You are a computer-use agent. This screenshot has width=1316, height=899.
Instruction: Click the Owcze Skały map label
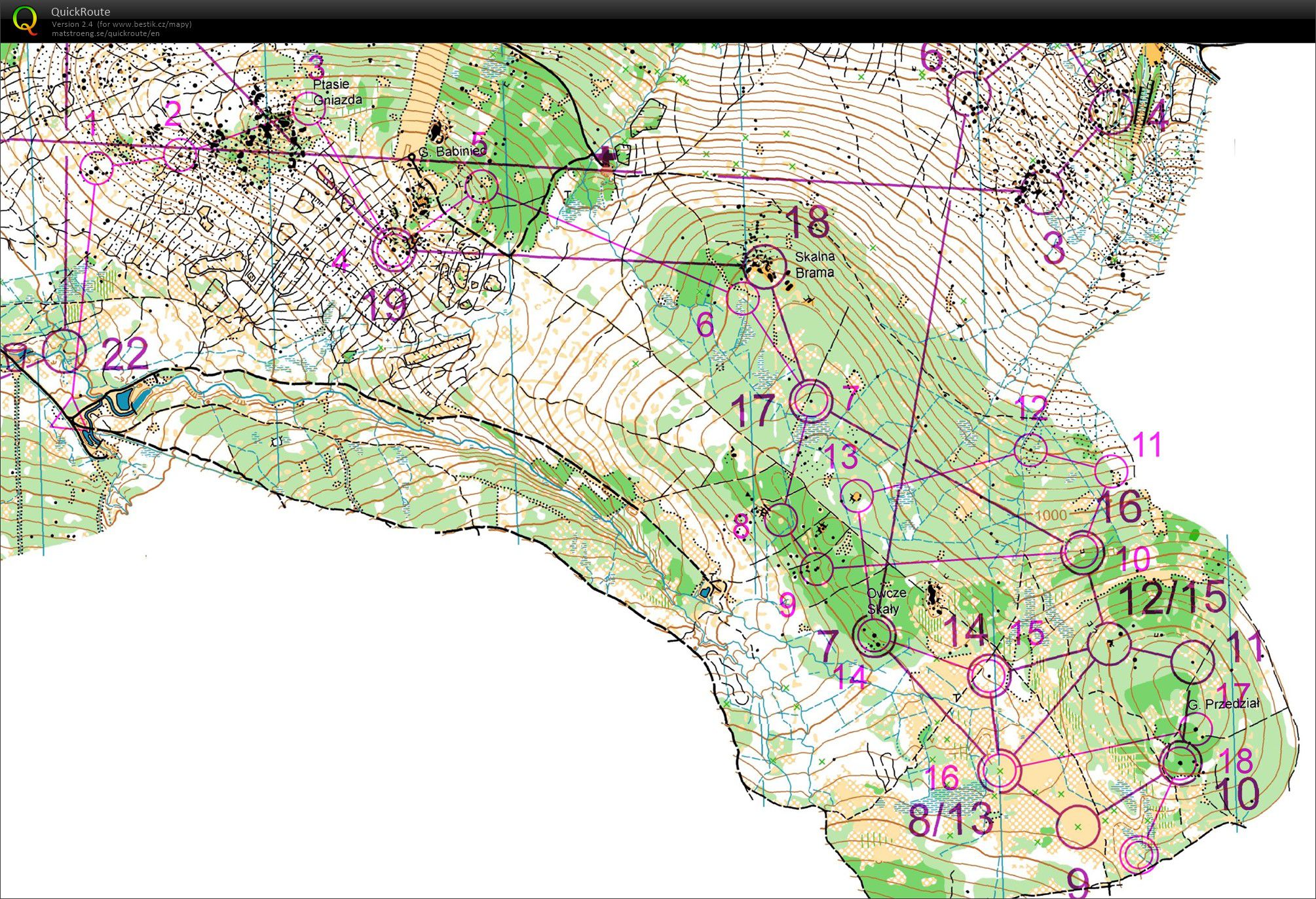886,600
